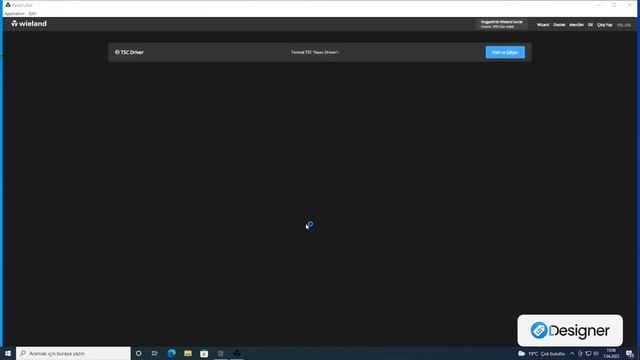Screen dimensions: 640x360
Task: Click the network icon in the system tray
Action: click(588, 353)
